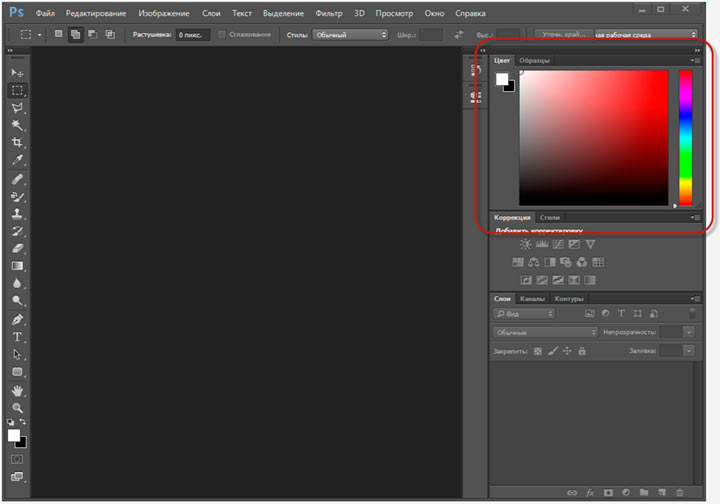Viewport: 720px width, 504px height.
Task: Click the Curves adjustment icon
Action: click(558, 244)
